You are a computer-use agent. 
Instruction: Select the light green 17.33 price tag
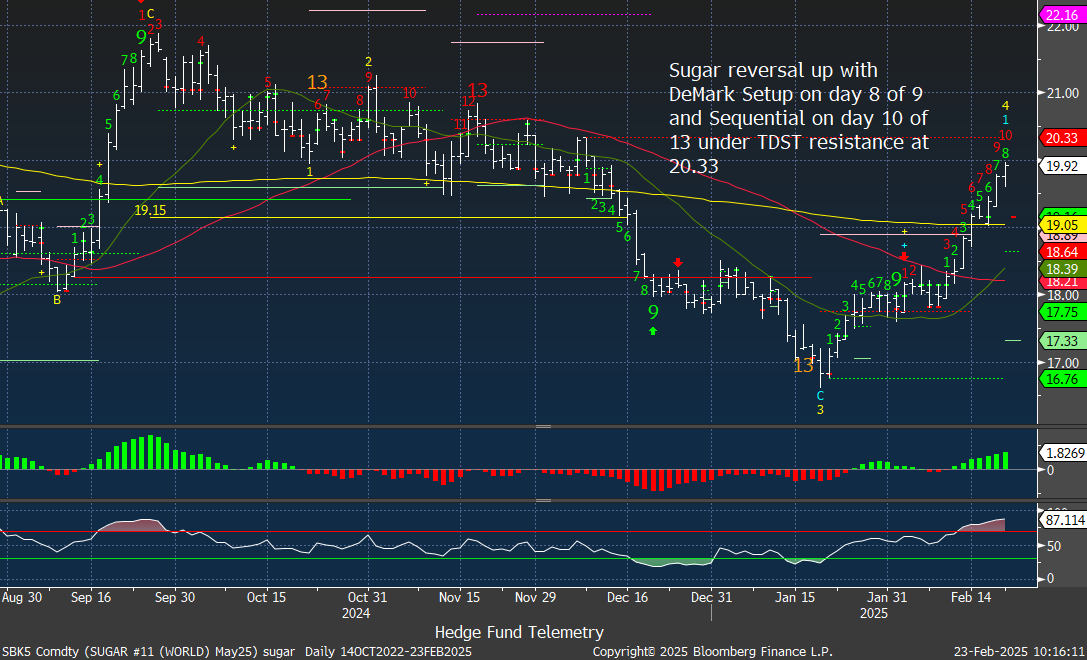pos(1060,341)
